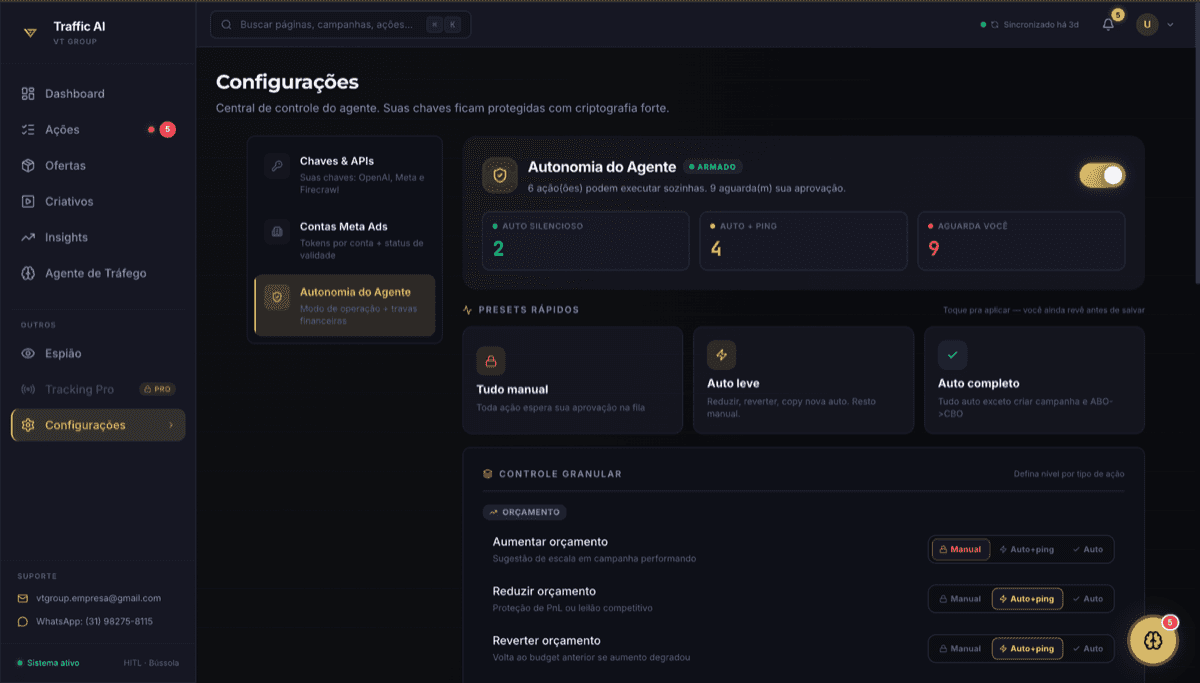Open the user menu dropdown arrow
Image resolution: width=1200 pixels, height=683 pixels.
tap(1170, 24)
